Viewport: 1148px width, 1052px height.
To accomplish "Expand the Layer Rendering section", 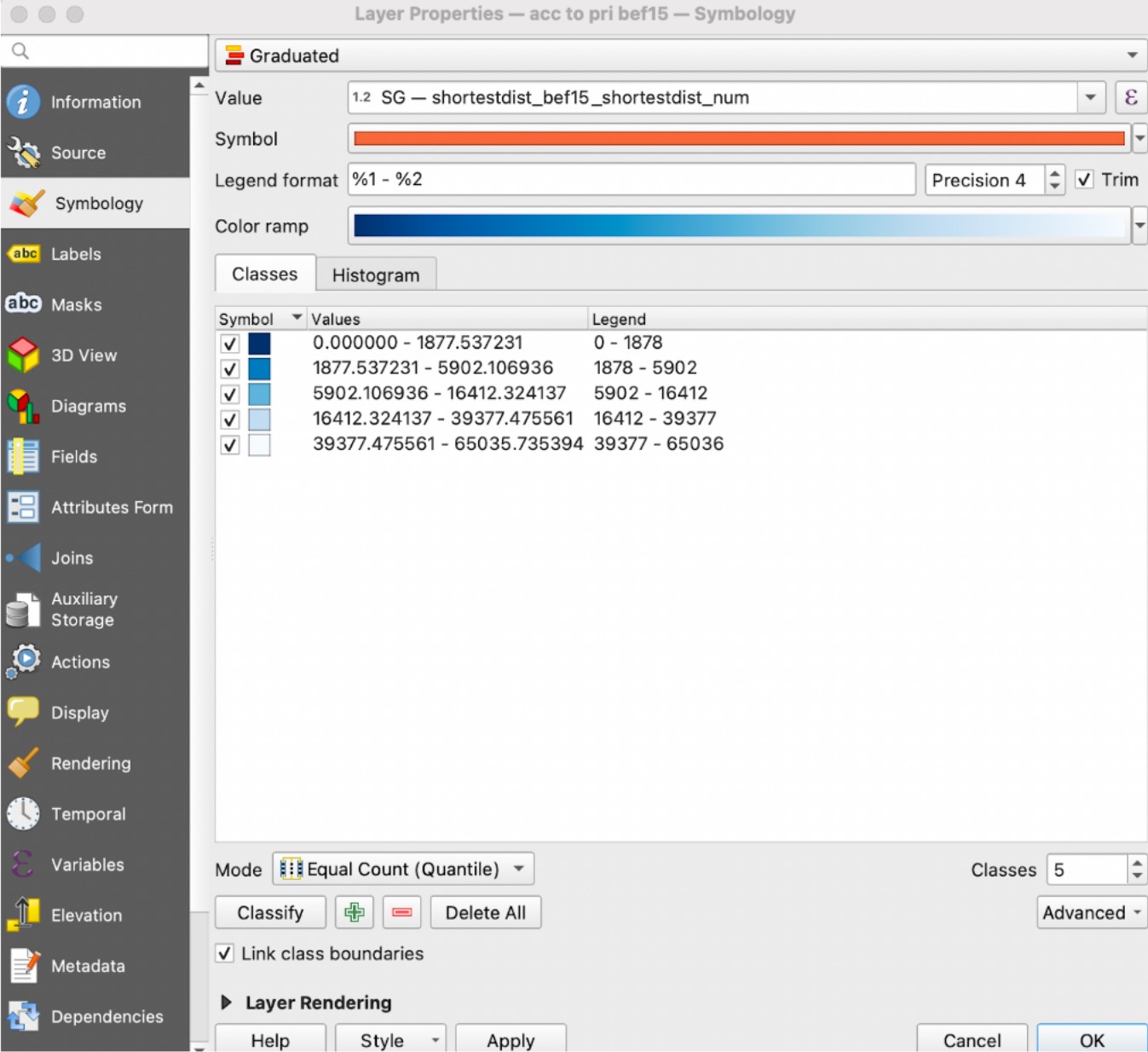I will point(227,1003).
